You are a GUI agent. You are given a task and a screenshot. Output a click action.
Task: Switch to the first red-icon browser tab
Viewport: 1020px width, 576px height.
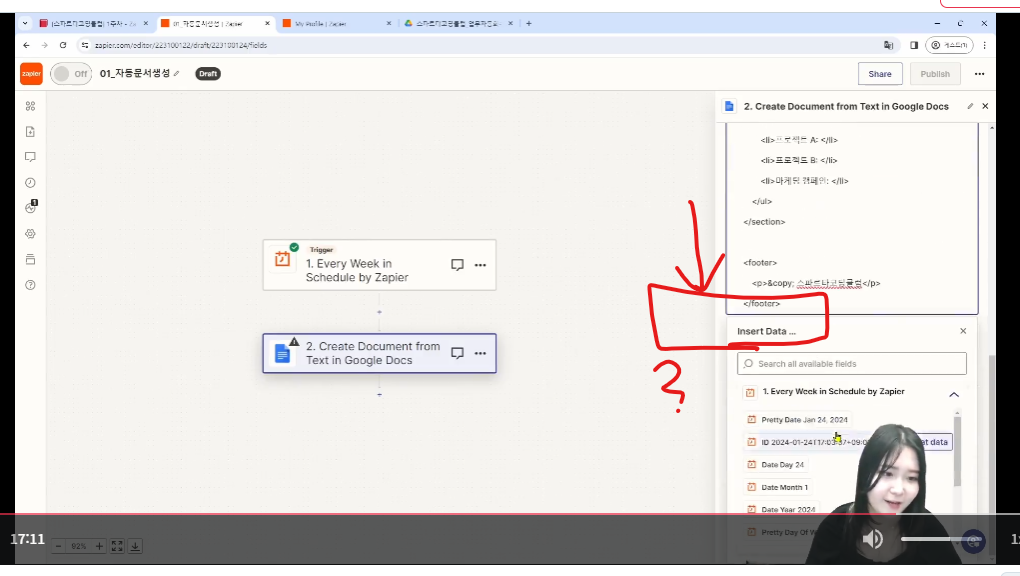coord(93,23)
